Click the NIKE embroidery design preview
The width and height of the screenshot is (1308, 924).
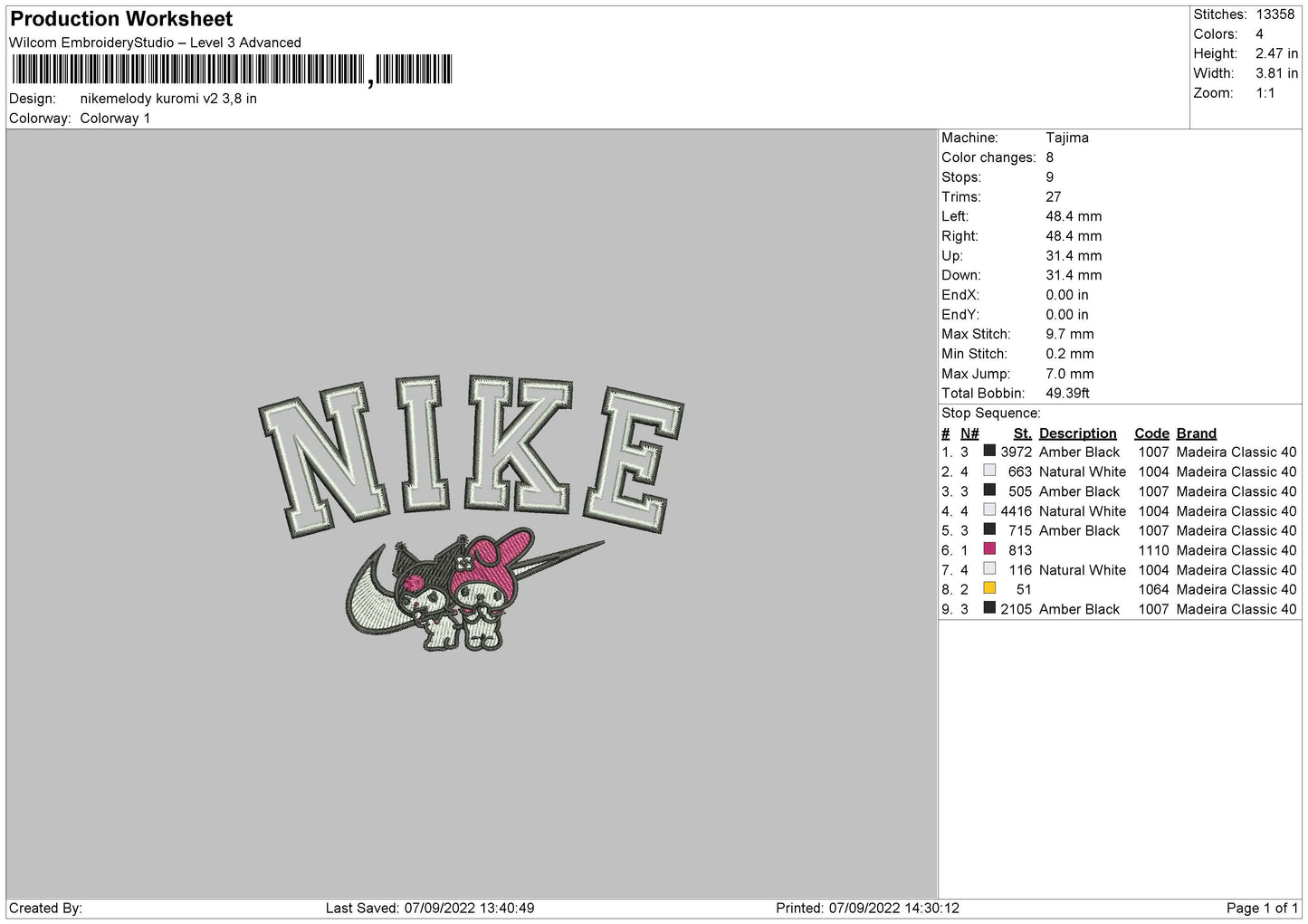pos(471,513)
